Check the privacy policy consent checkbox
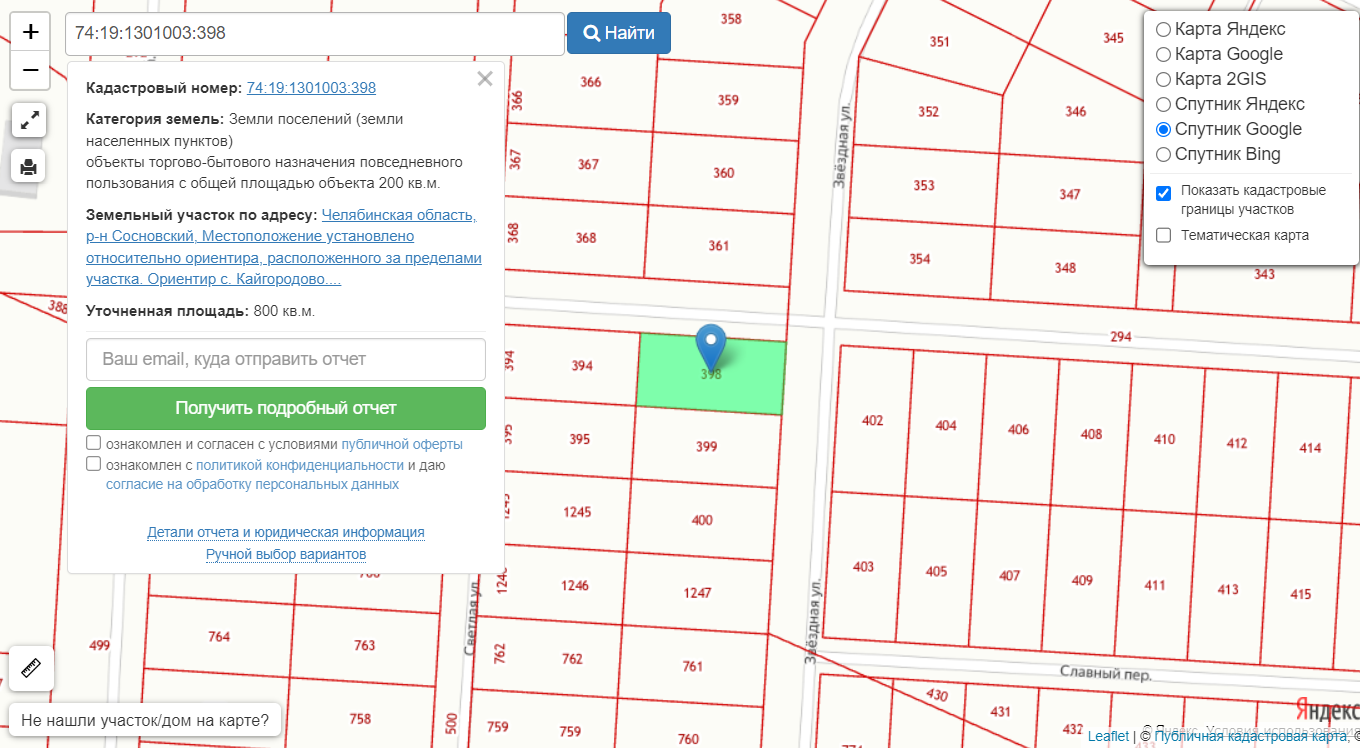This screenshot has height=748, width=1360. coord(94,464)
